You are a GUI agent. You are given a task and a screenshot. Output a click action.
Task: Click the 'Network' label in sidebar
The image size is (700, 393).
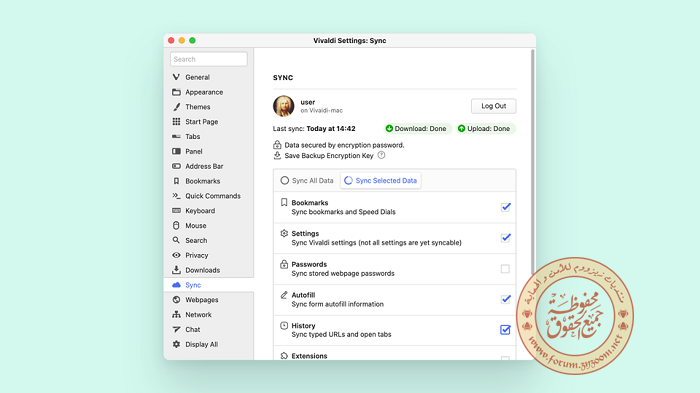[x=198, y=314]
